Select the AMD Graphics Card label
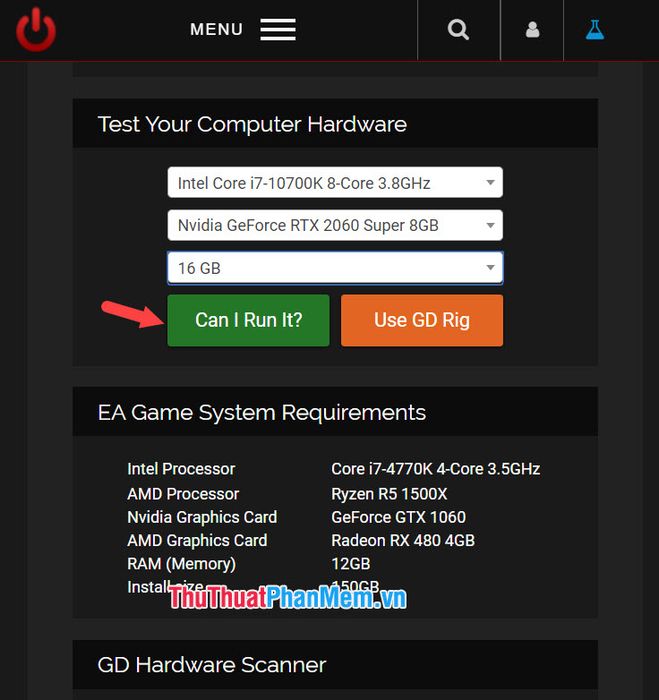This screenshot has height=700, width=659. pos(197,541)
